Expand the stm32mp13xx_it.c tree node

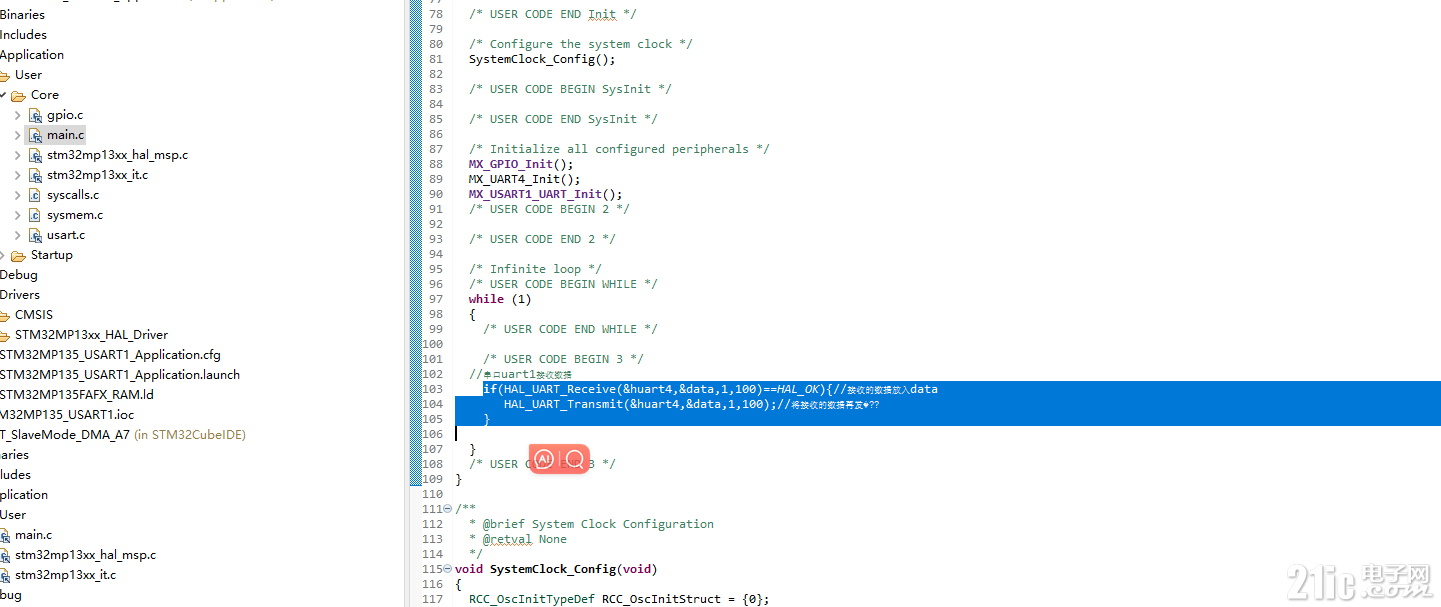coord(16,174)
